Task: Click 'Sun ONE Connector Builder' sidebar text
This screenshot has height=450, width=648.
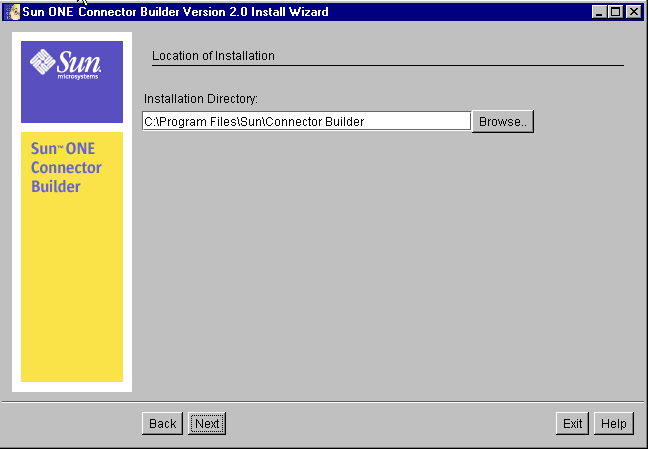Action: coord(66,167)
